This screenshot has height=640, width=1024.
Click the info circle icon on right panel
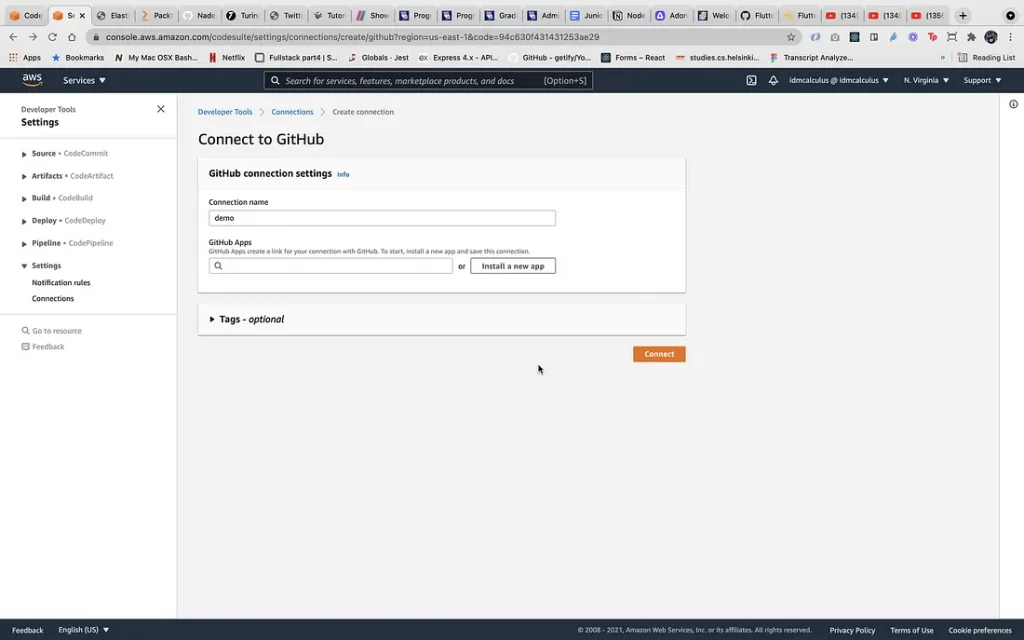tap(1013, 104)
